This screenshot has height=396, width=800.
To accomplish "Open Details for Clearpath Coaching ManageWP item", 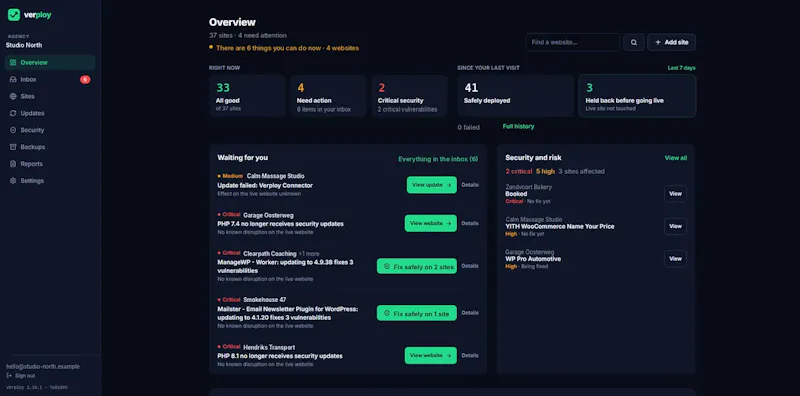I will [x=470, y=266].
